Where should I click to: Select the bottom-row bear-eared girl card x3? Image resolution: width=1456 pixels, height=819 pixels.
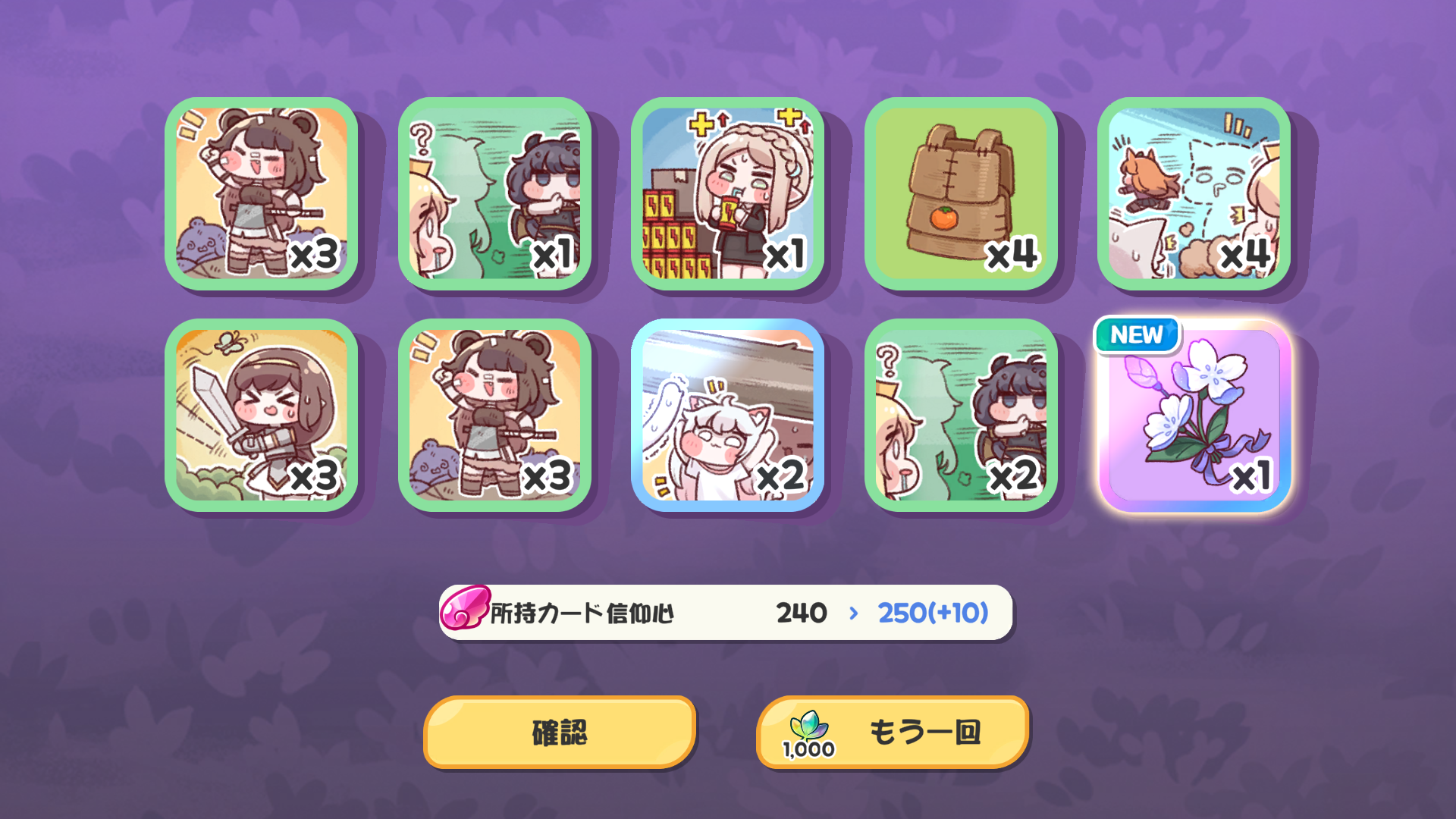coord(494,416)
